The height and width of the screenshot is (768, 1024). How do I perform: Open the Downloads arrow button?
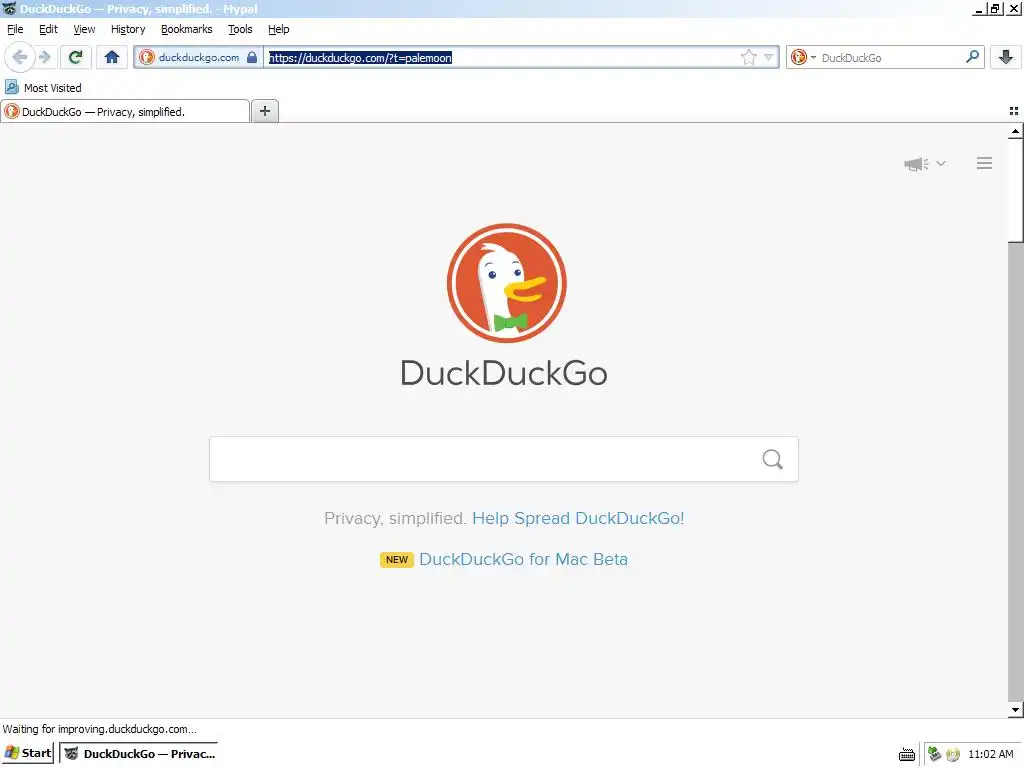pos(1006,57)
